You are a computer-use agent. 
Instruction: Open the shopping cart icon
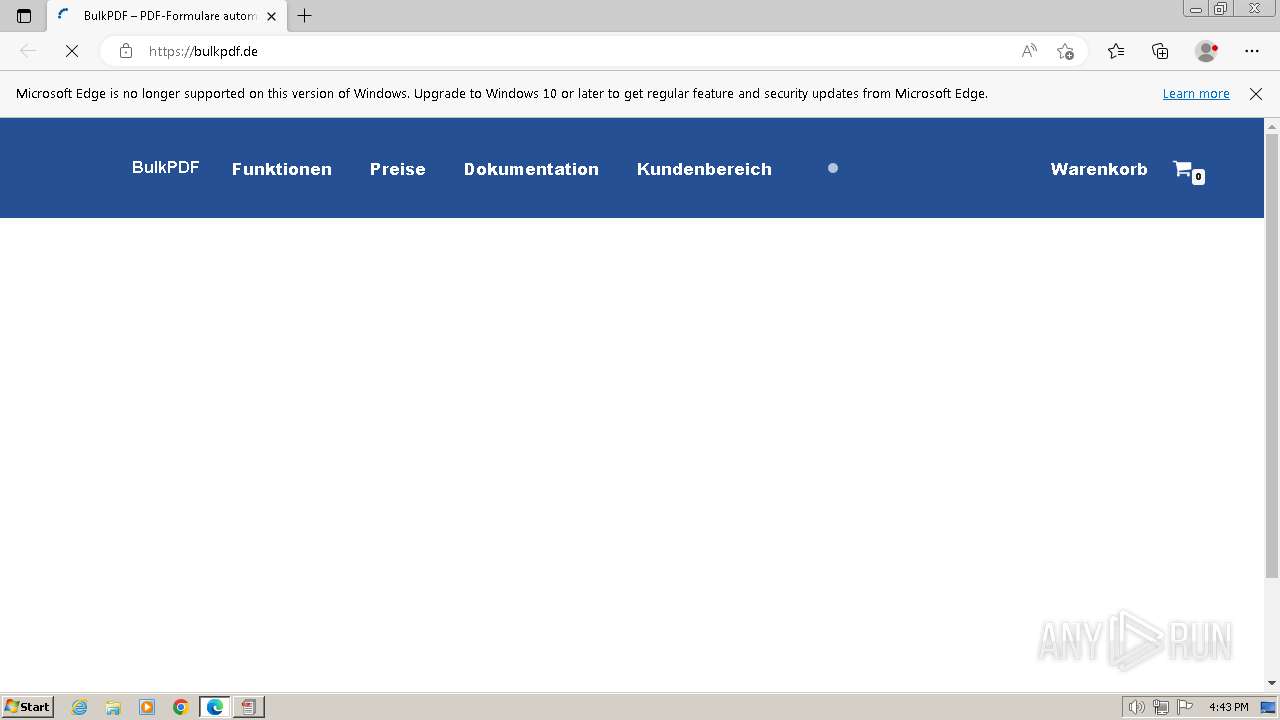pos(1187,170)
